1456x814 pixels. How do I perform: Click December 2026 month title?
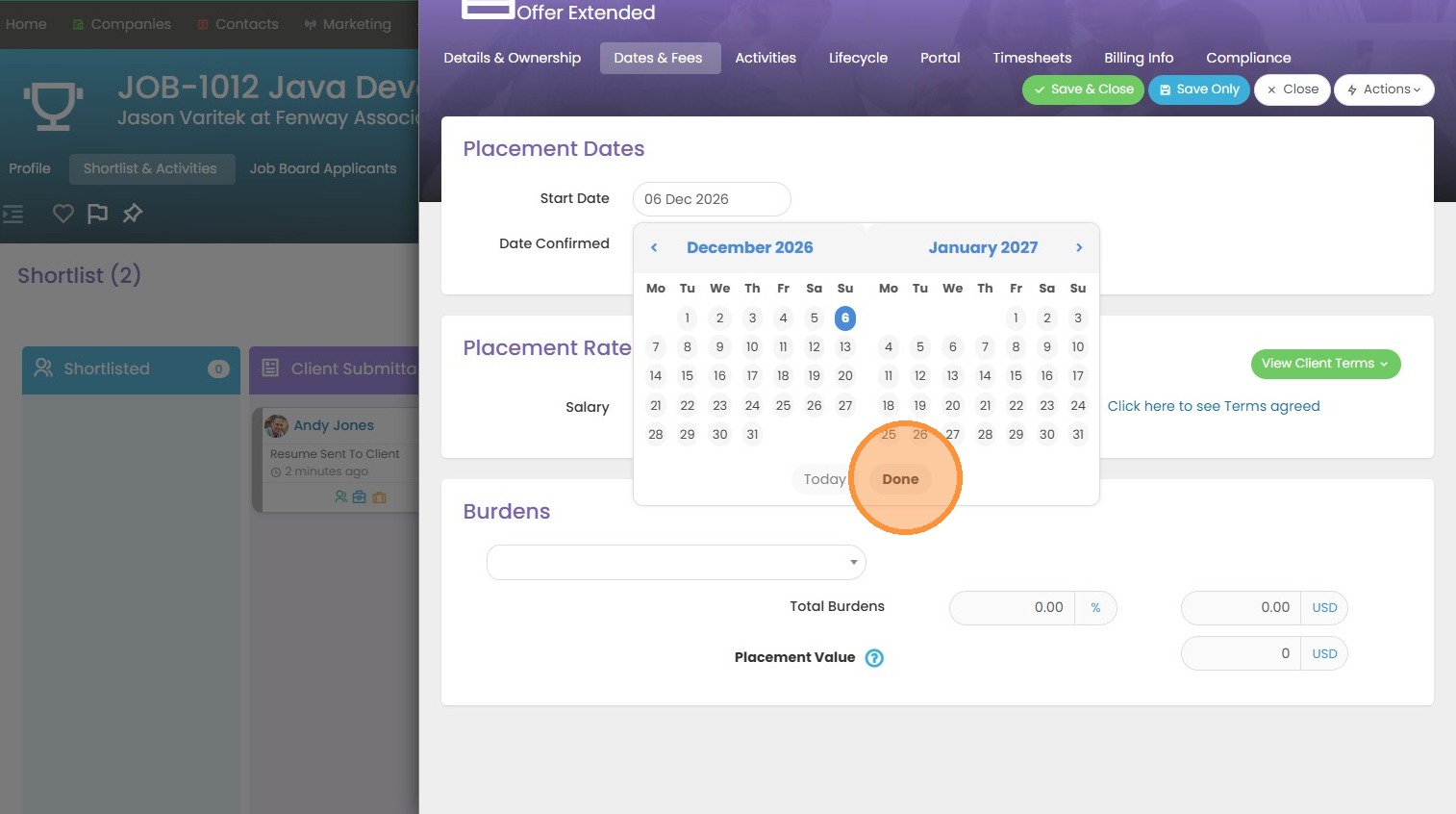tap(750, 247)
